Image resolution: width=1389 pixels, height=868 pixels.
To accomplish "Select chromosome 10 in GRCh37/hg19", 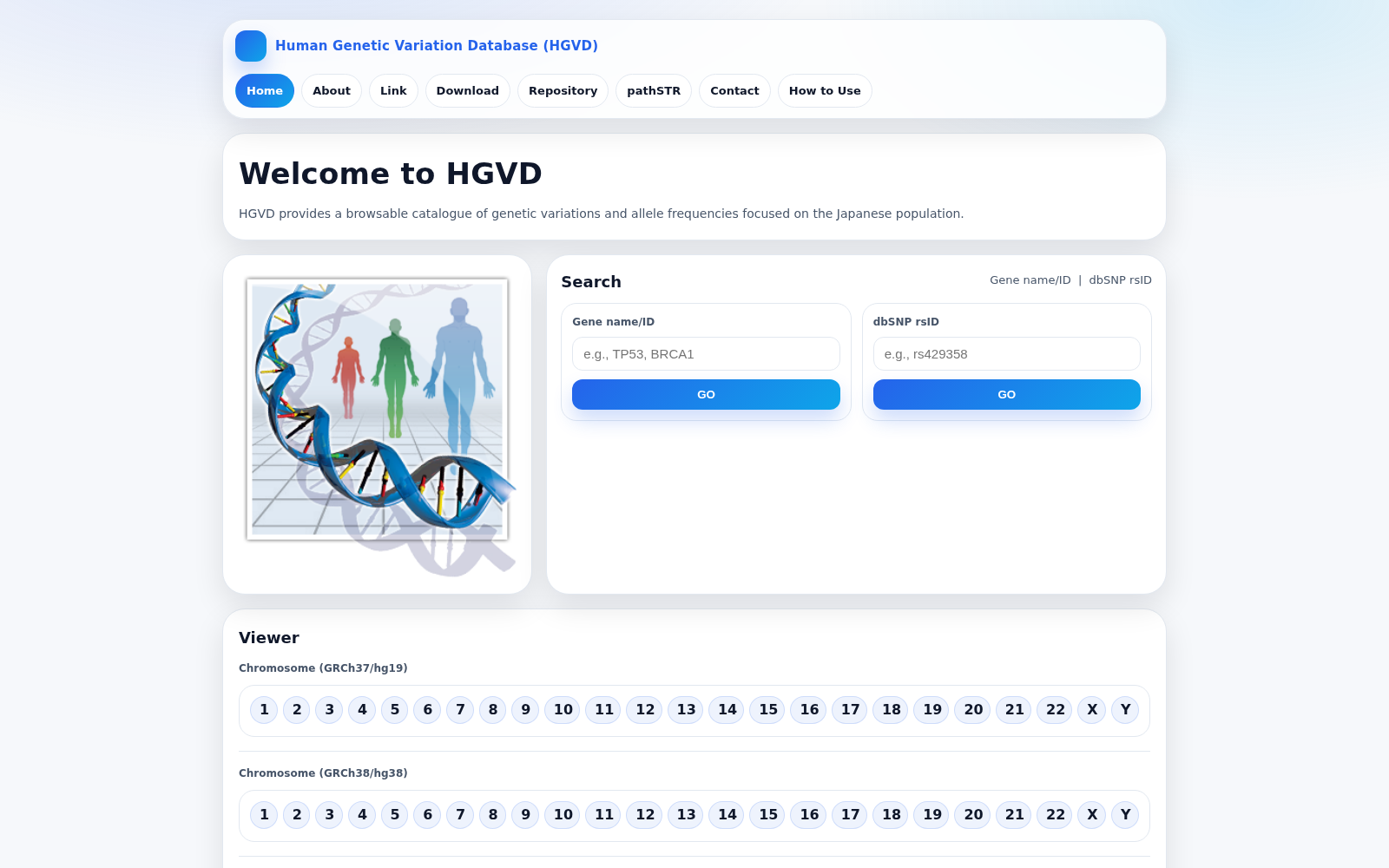I will point(563,710).
